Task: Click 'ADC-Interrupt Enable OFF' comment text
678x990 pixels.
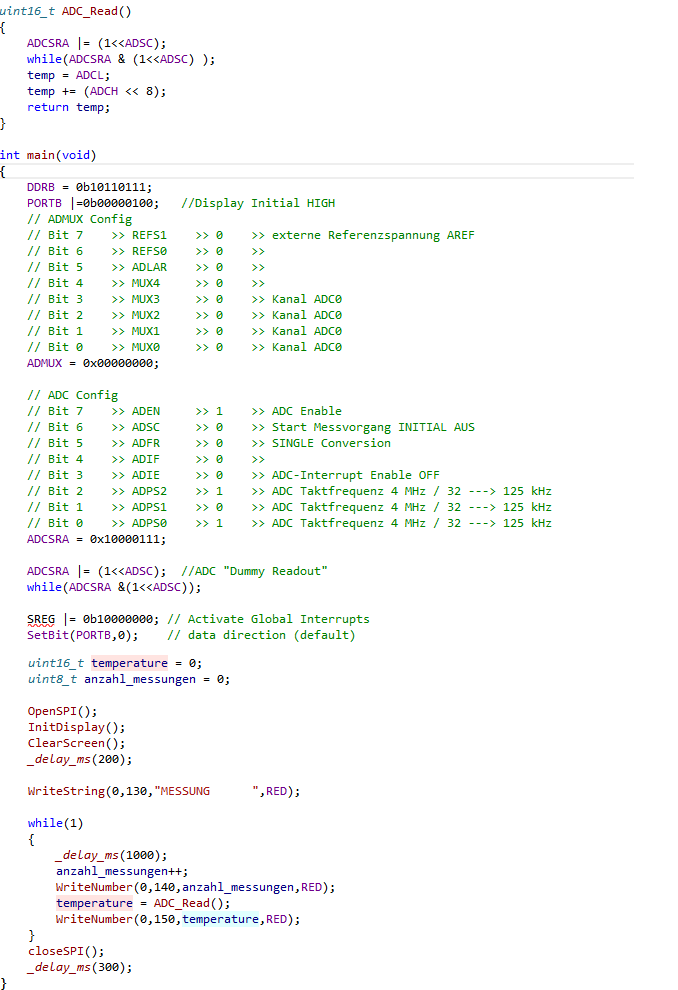Action: [355, 475]
